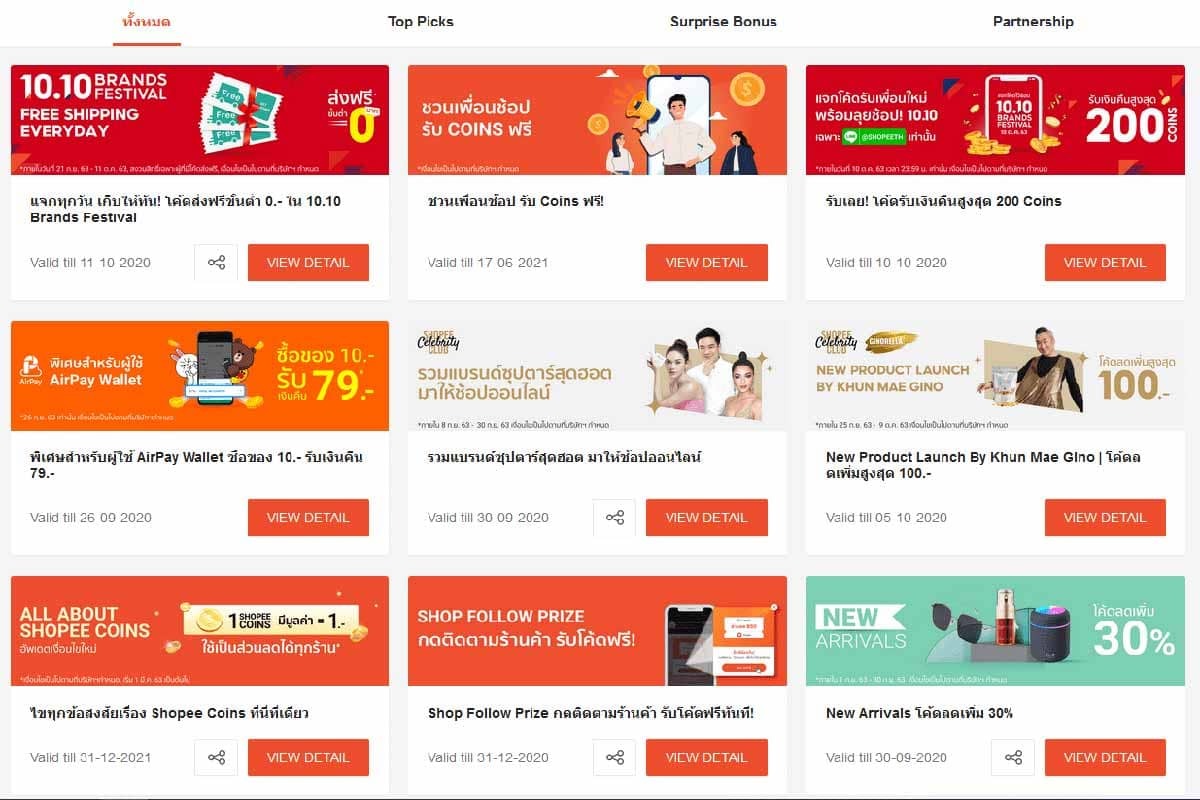Open the 10.10 Brands Festival free shipping banner
The image size is (1200, 800).
coord(200,120)
